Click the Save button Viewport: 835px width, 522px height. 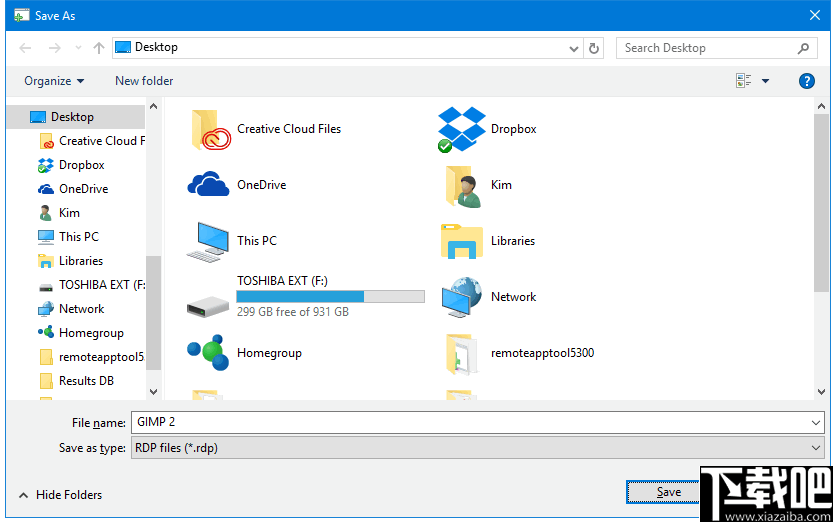coord(663,492)
